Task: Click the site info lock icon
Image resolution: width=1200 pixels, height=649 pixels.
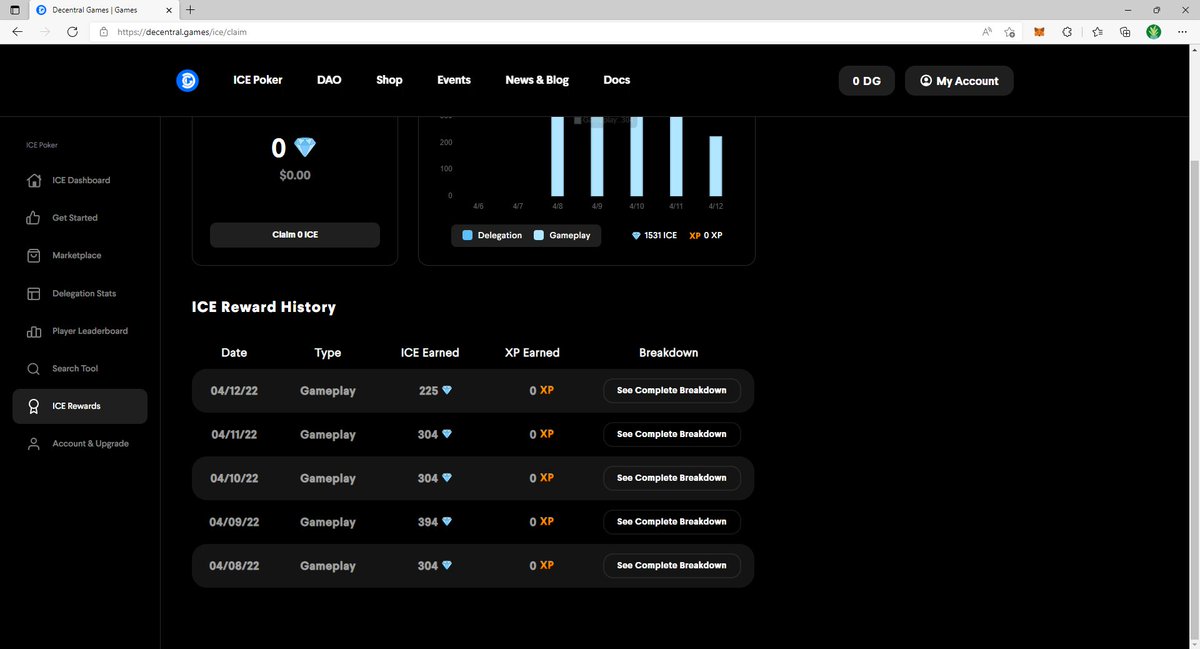Action: click(x=103, y=32)
